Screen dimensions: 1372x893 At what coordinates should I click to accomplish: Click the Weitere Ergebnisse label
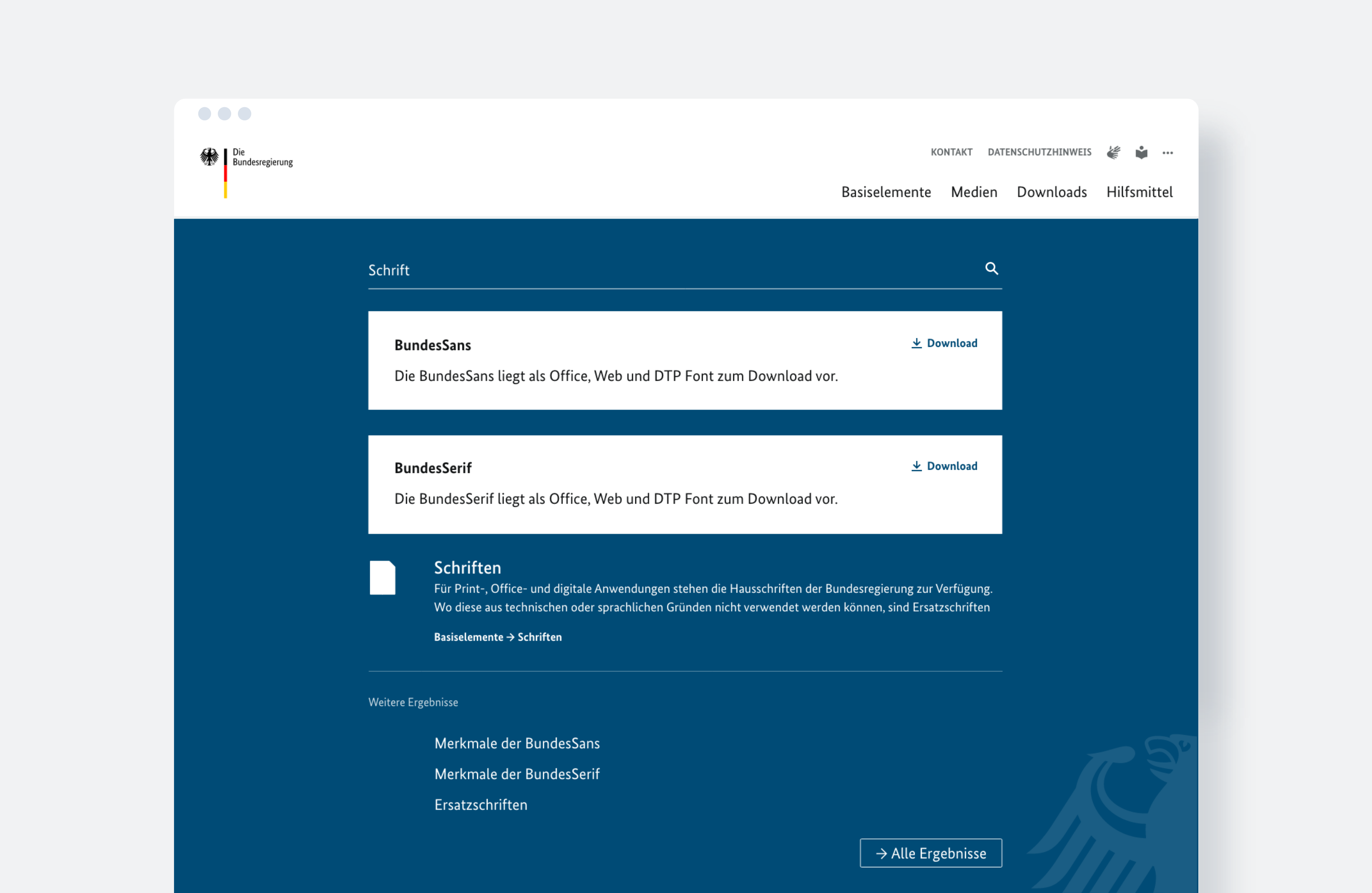(413, 702)
